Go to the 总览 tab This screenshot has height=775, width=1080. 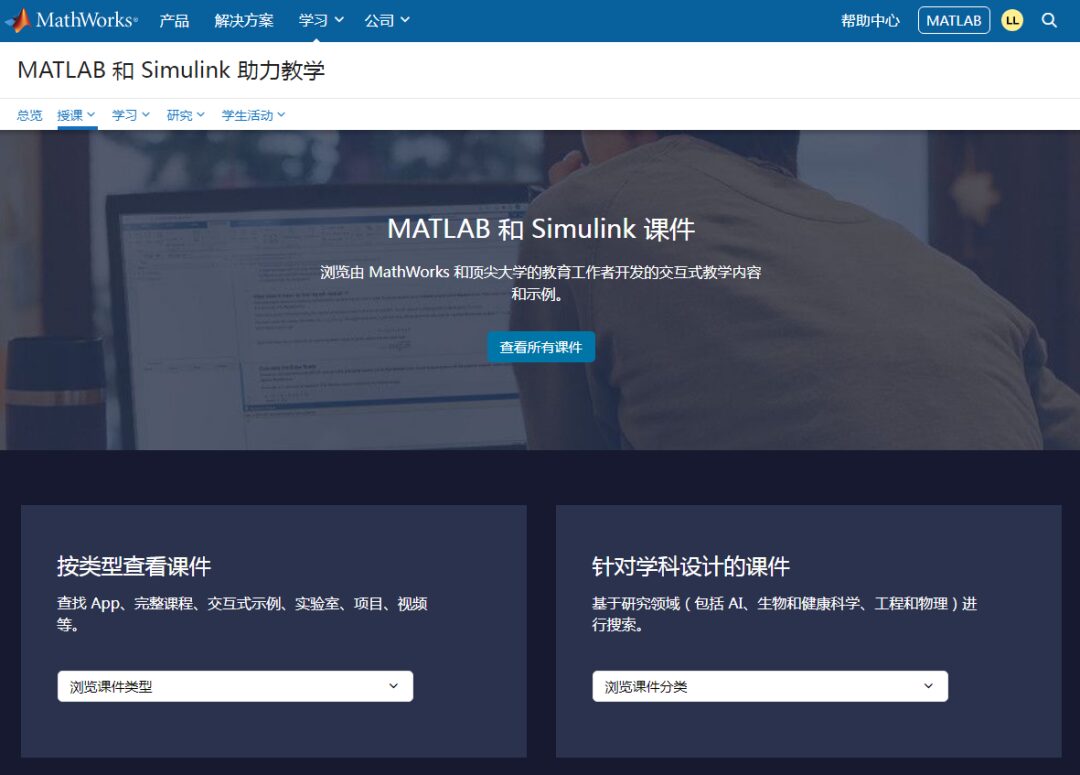click(30, 115)
